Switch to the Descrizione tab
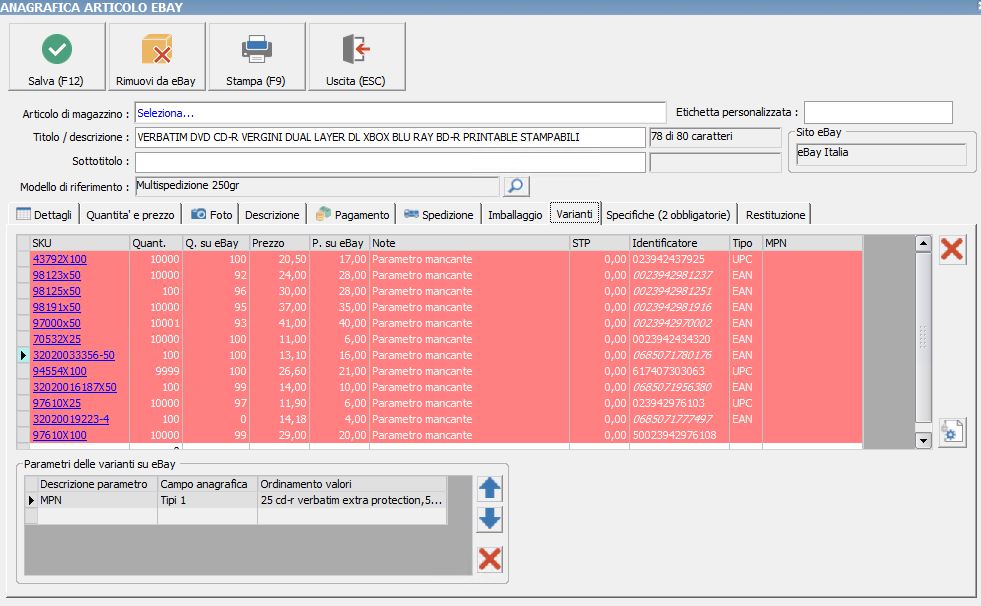 (272, 215)
